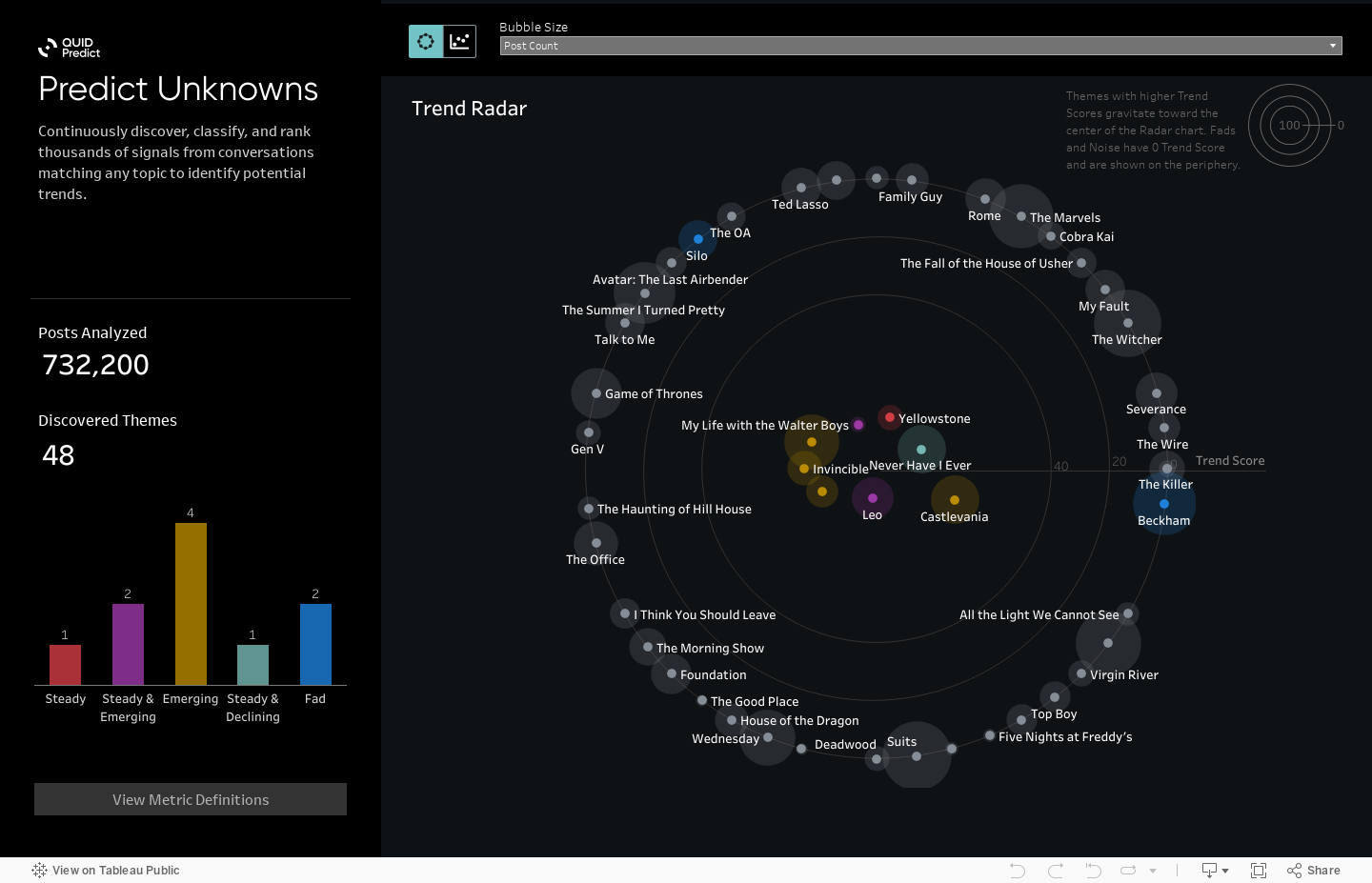This screenshot has width=1372, height=883.
Task: Click the Family Guy label
Action: [x=910, y=197]
